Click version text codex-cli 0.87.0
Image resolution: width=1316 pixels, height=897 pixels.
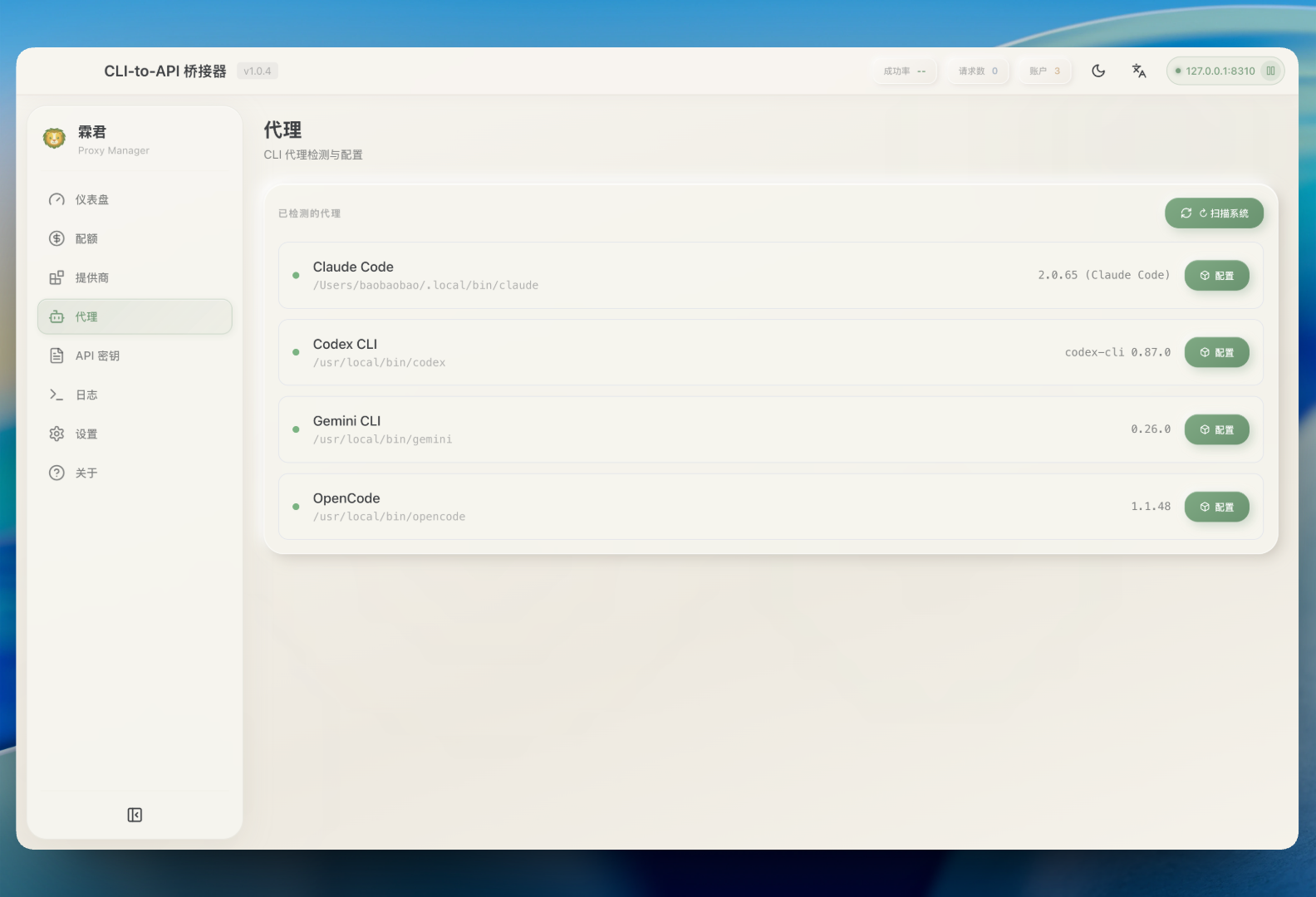pyautogui.click(x=1117, y=352)
